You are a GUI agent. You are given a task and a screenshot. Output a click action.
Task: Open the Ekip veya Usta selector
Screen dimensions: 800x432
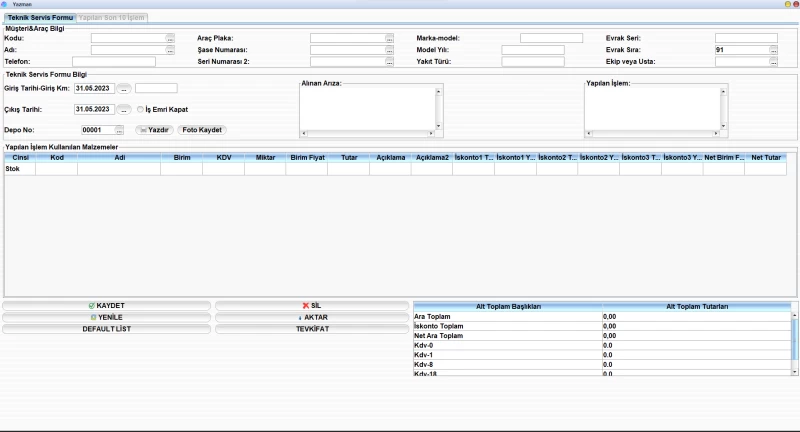(773, 62)
